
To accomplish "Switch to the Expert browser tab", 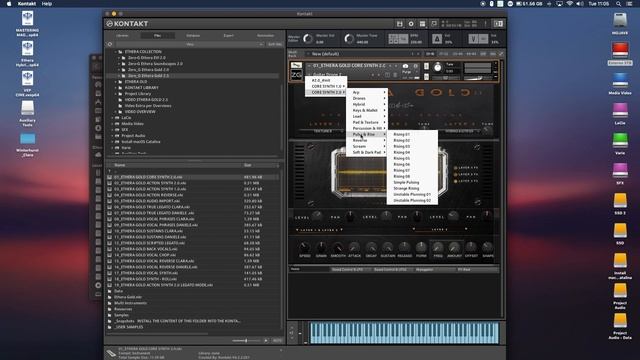I will (229, 36).
